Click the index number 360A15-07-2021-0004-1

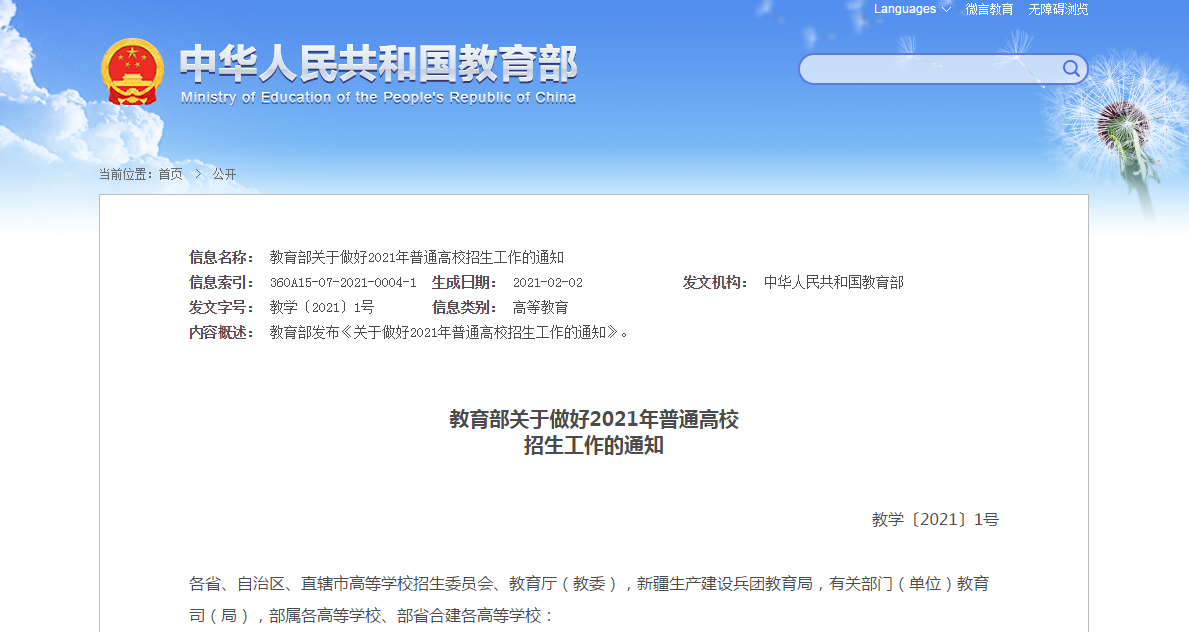344,282
